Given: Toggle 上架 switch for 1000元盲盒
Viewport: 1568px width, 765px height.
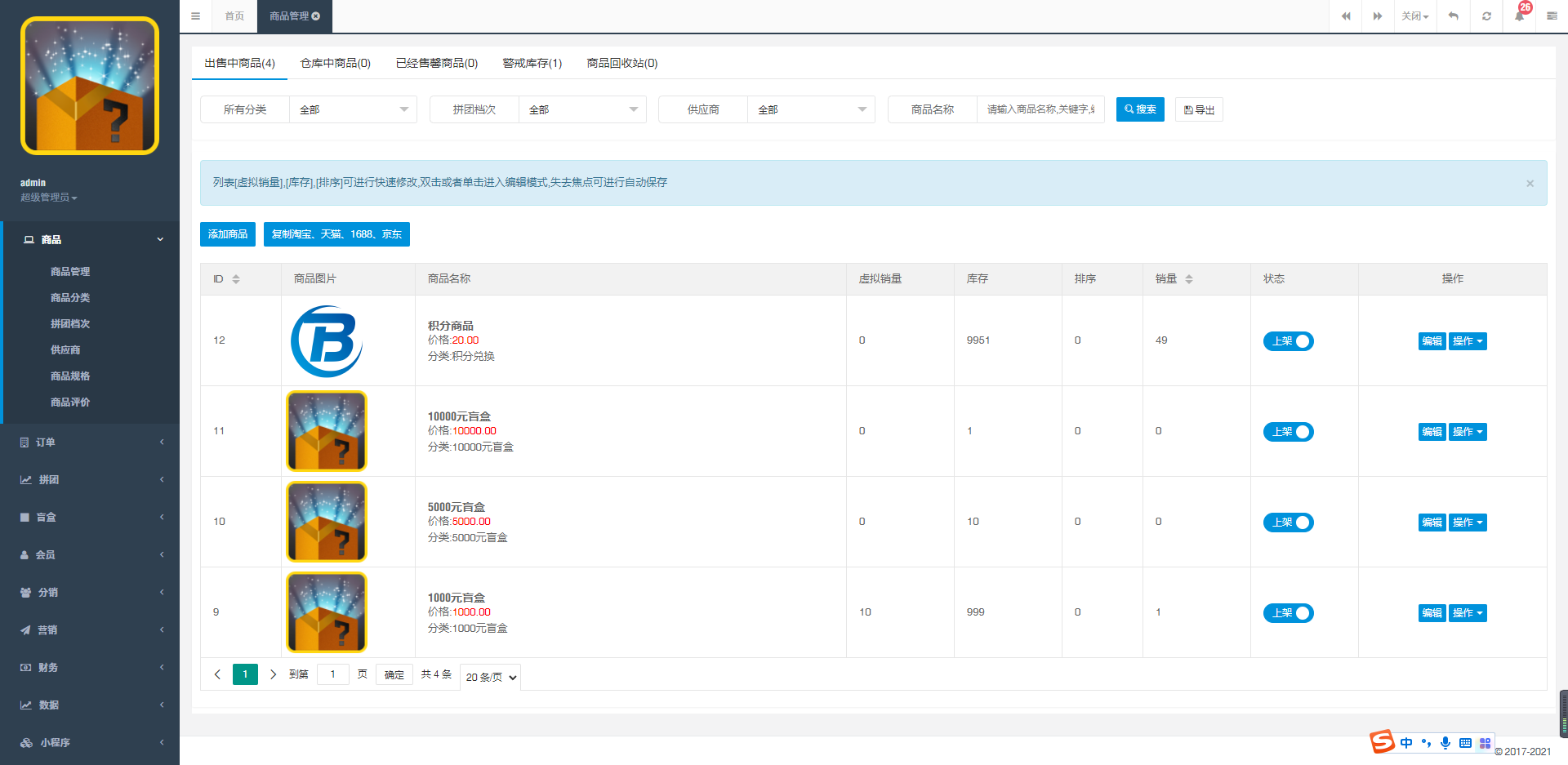Looking at the screenshot, I should click(x=1288, y=613).
